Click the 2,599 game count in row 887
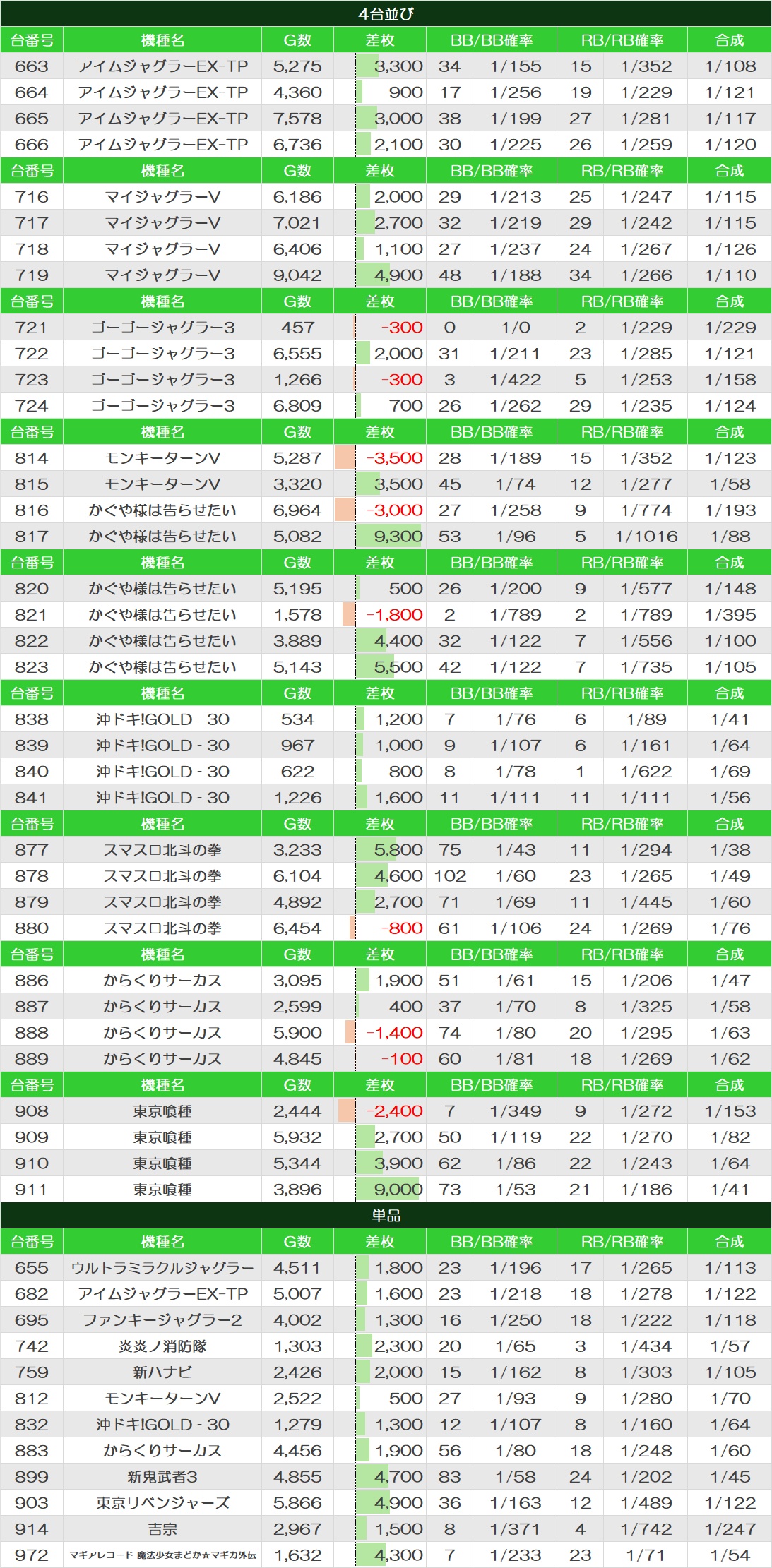Viewport: 772px width, 1568px height. click(x=297, y=1007)
